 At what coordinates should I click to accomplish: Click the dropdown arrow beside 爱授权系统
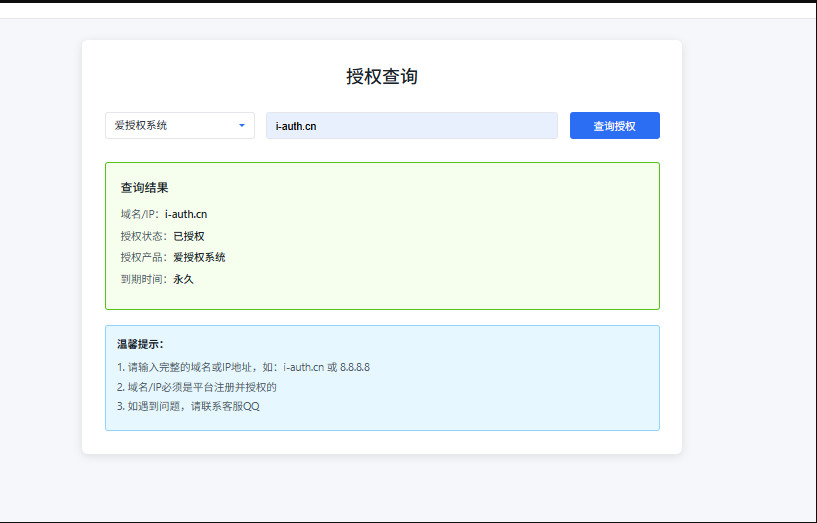(242, 126)
